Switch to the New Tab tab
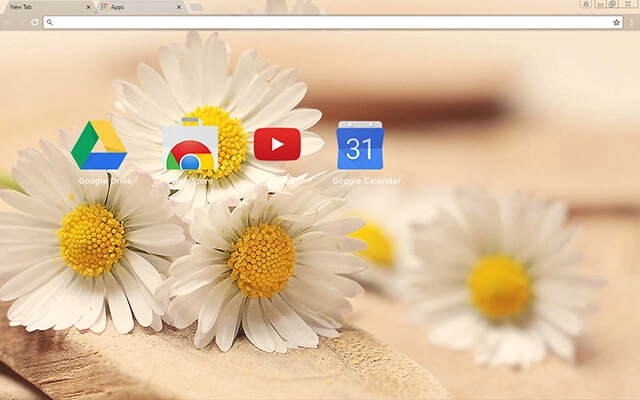Image resolution: width=640 pixels, height=400 pixels. click(x=47, y=7)
